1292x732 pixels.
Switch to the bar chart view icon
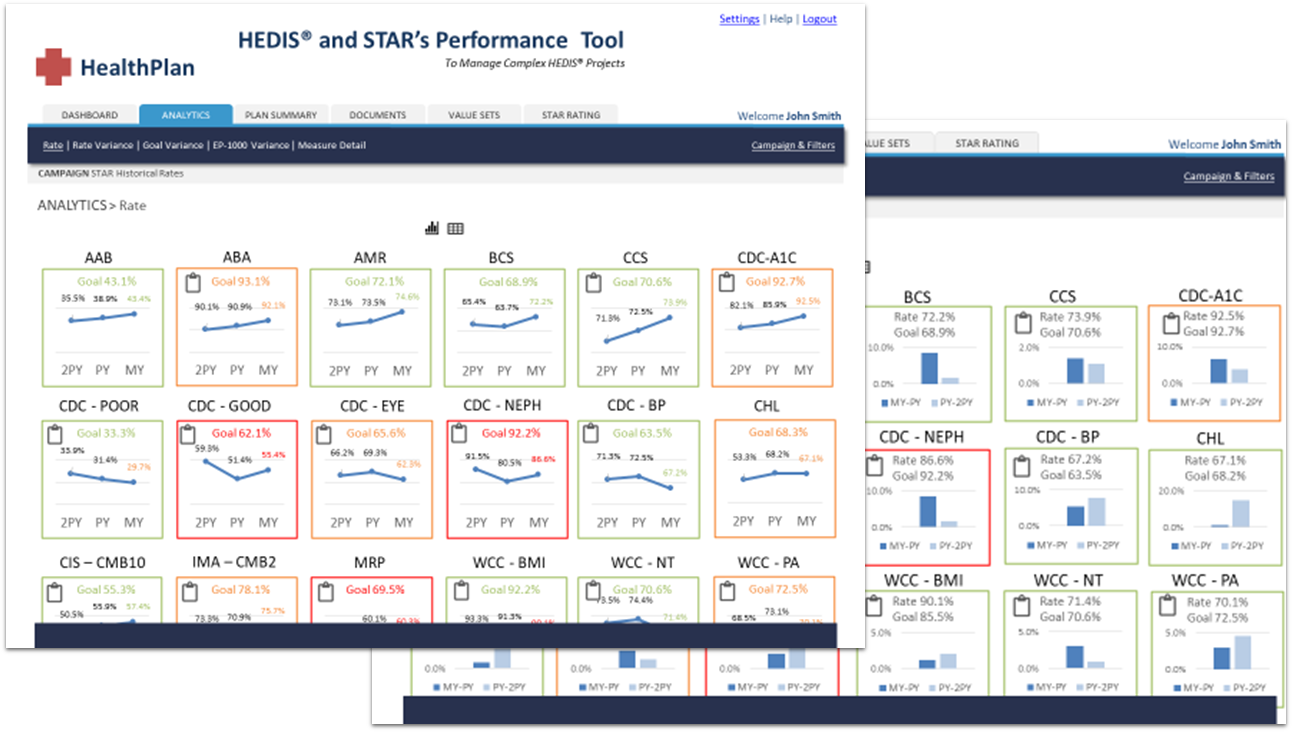click(432, 229)
